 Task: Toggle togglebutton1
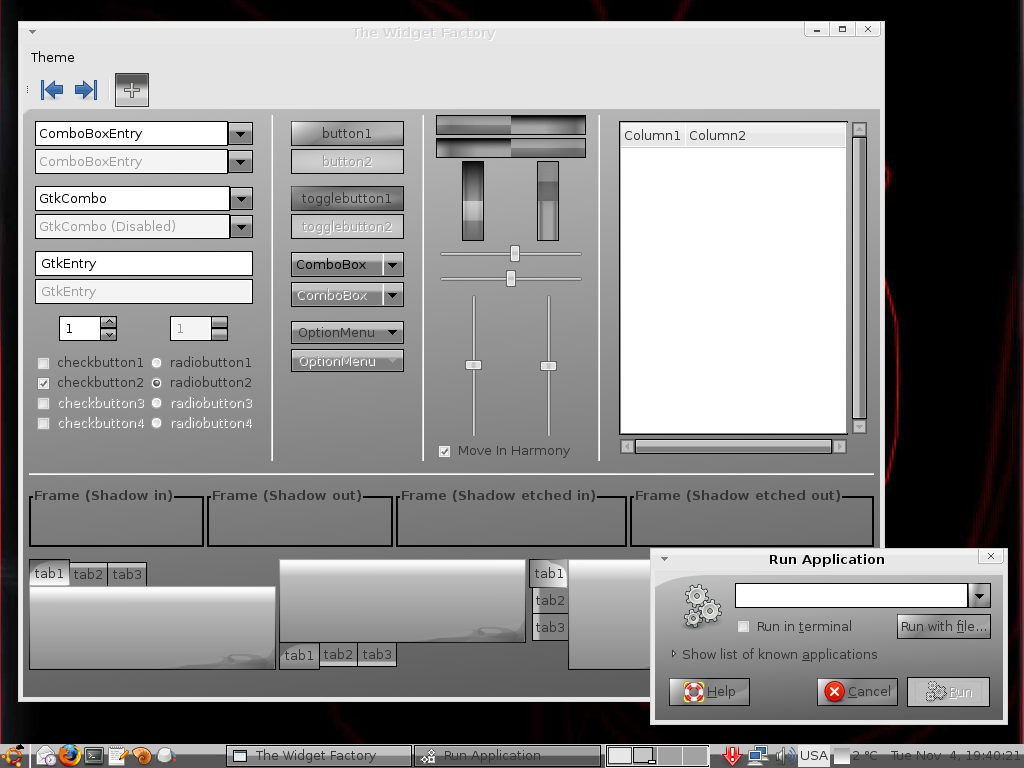347,199
